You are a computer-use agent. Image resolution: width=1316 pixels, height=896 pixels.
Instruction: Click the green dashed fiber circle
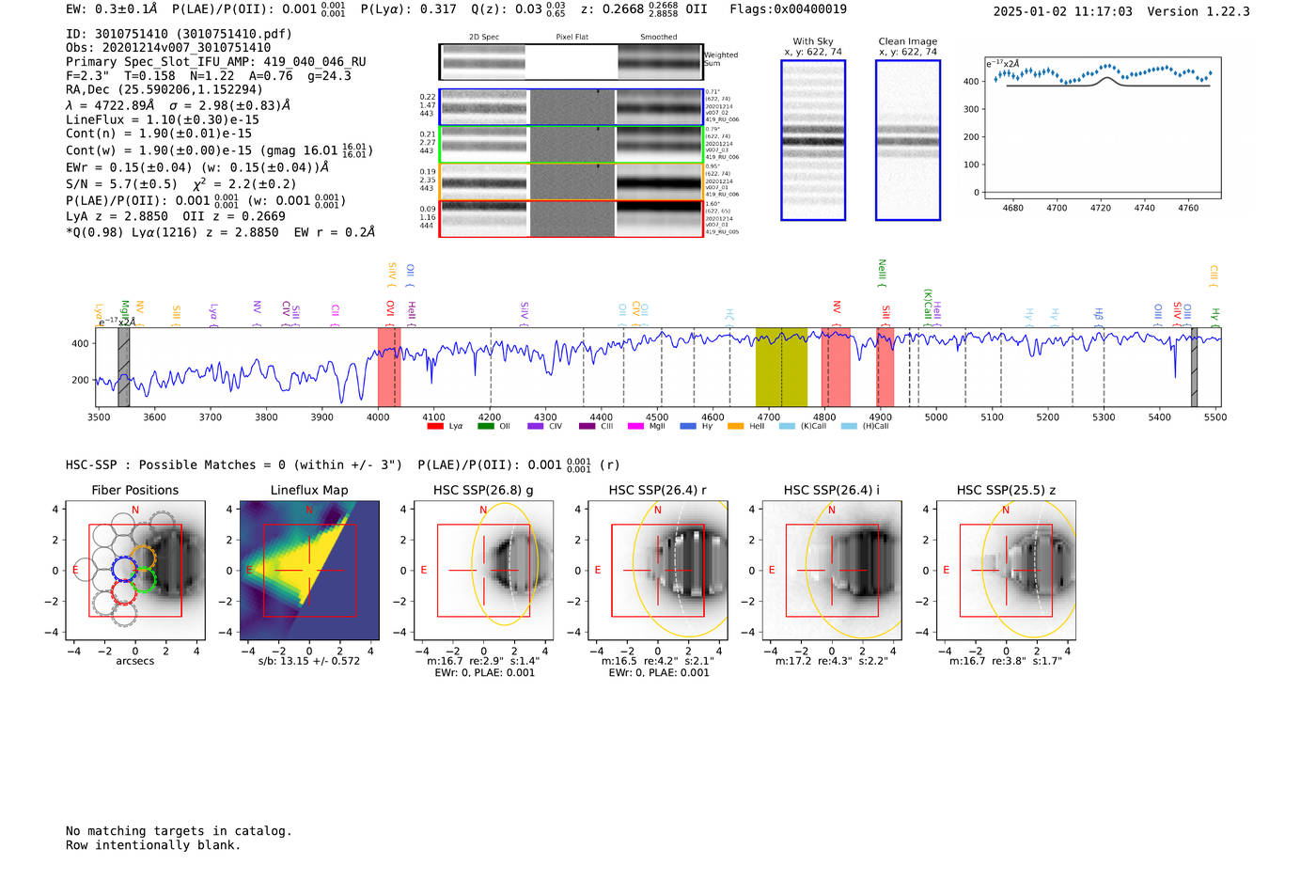(144, 580)
